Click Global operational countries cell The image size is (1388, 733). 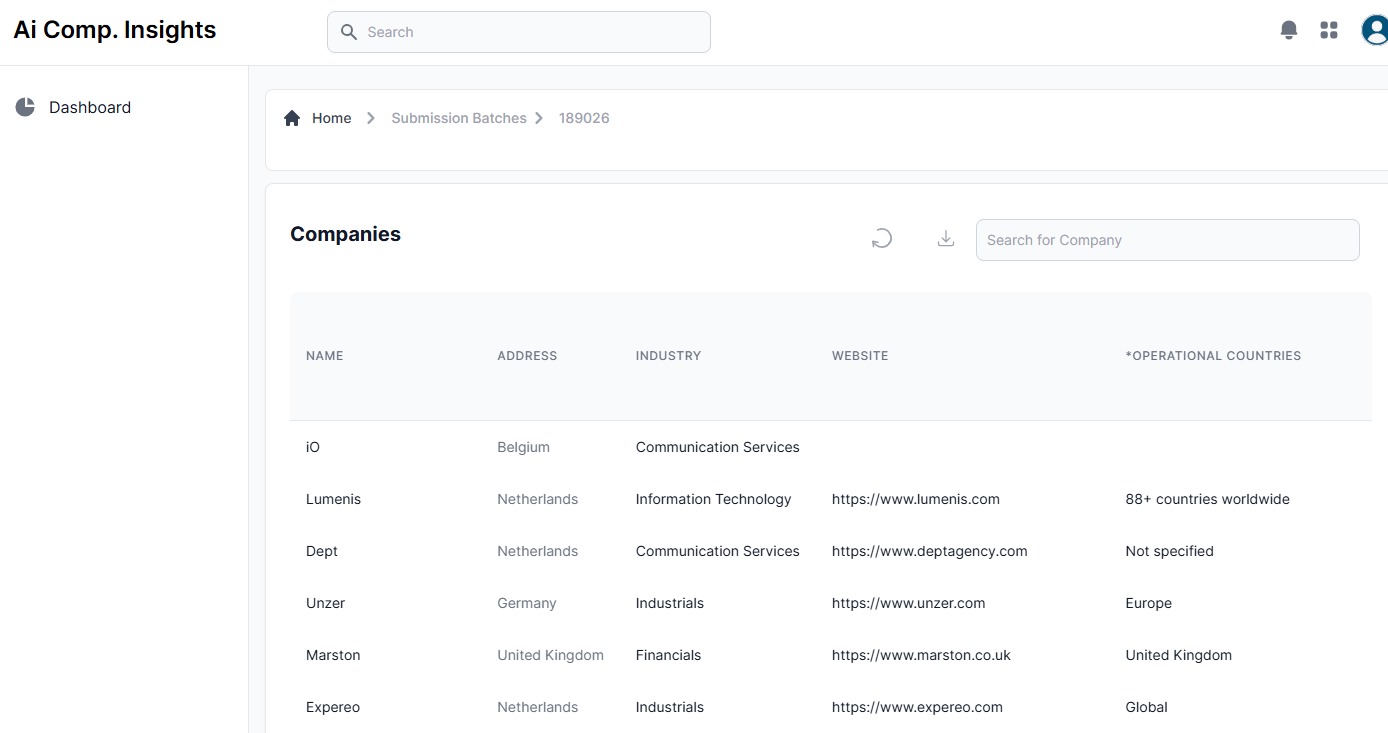click(x=1146, y=707)
